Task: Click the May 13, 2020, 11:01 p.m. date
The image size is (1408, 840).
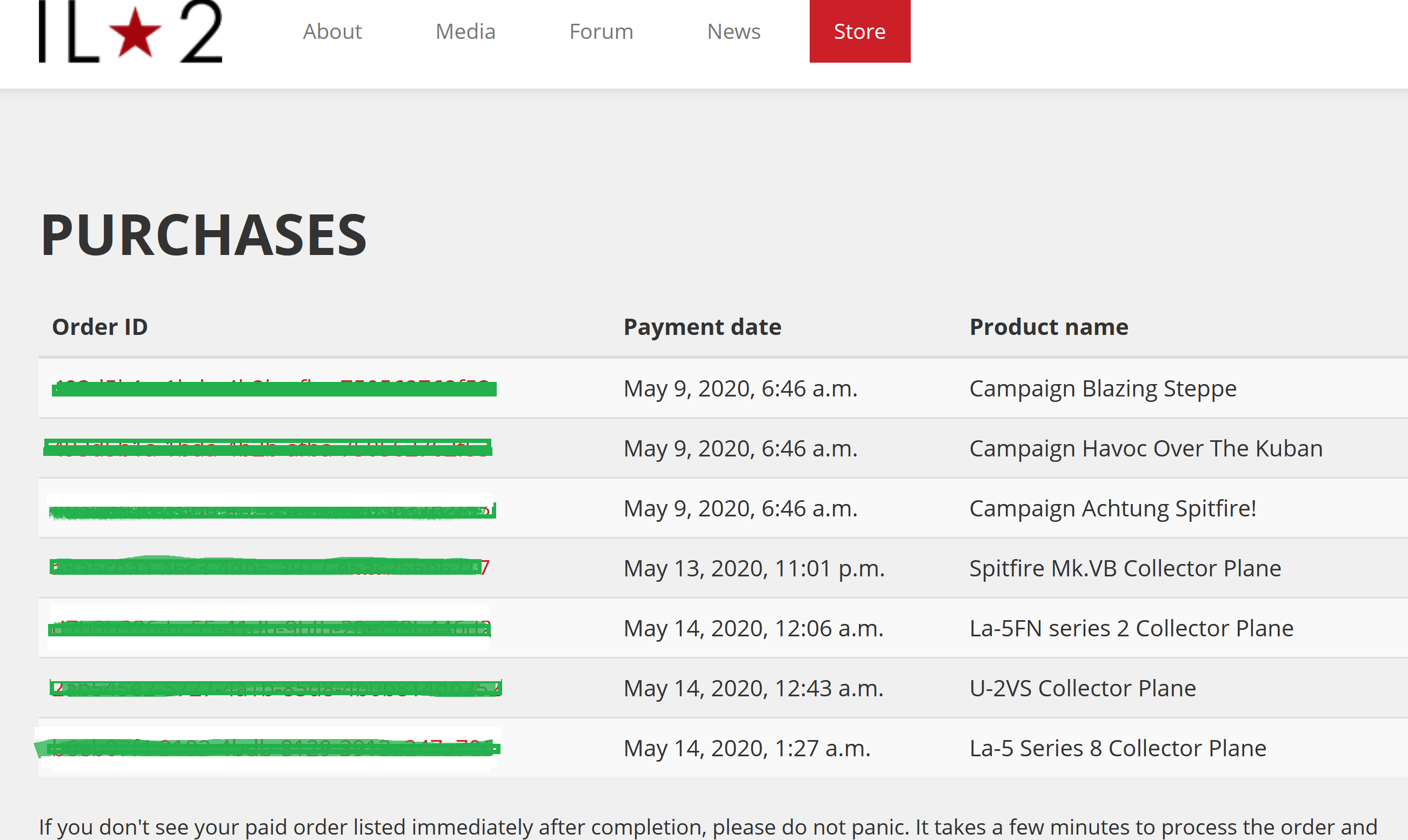Action: (754, 568)
